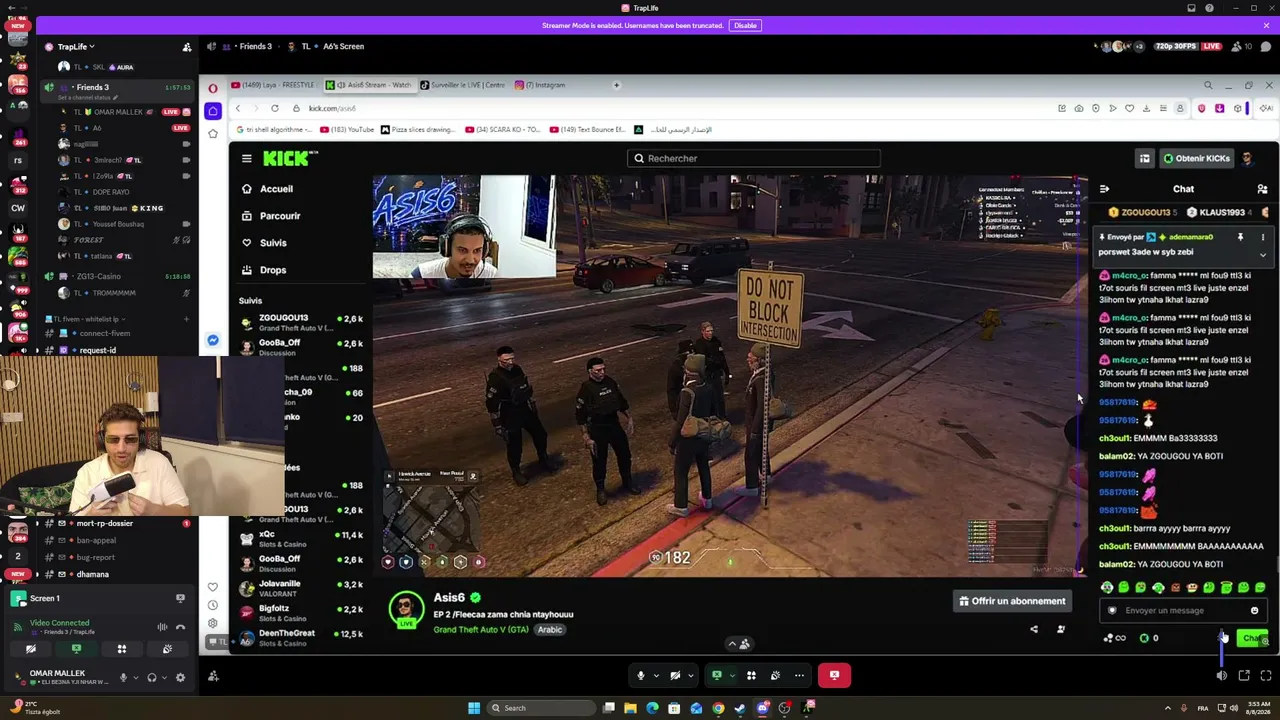Toggle camera in Discord voice panel
Viewport: 1280px width, 720px height.
pos(30,649)
